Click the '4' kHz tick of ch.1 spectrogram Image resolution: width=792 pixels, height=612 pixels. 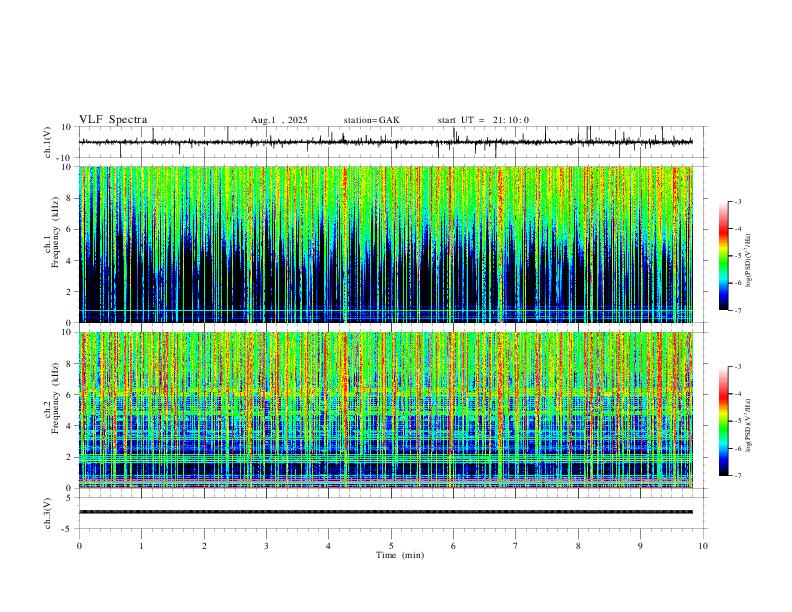[71, 261]
